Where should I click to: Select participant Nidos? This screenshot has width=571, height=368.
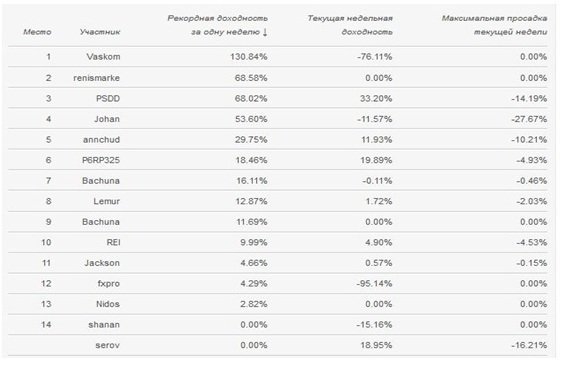click(x=108, y=304)
